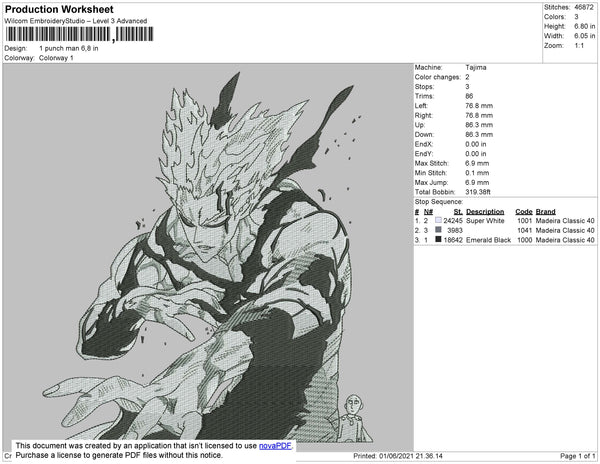
Task: Select the Min Stitch value 0.1 mm
Action: tap(477, 173)
